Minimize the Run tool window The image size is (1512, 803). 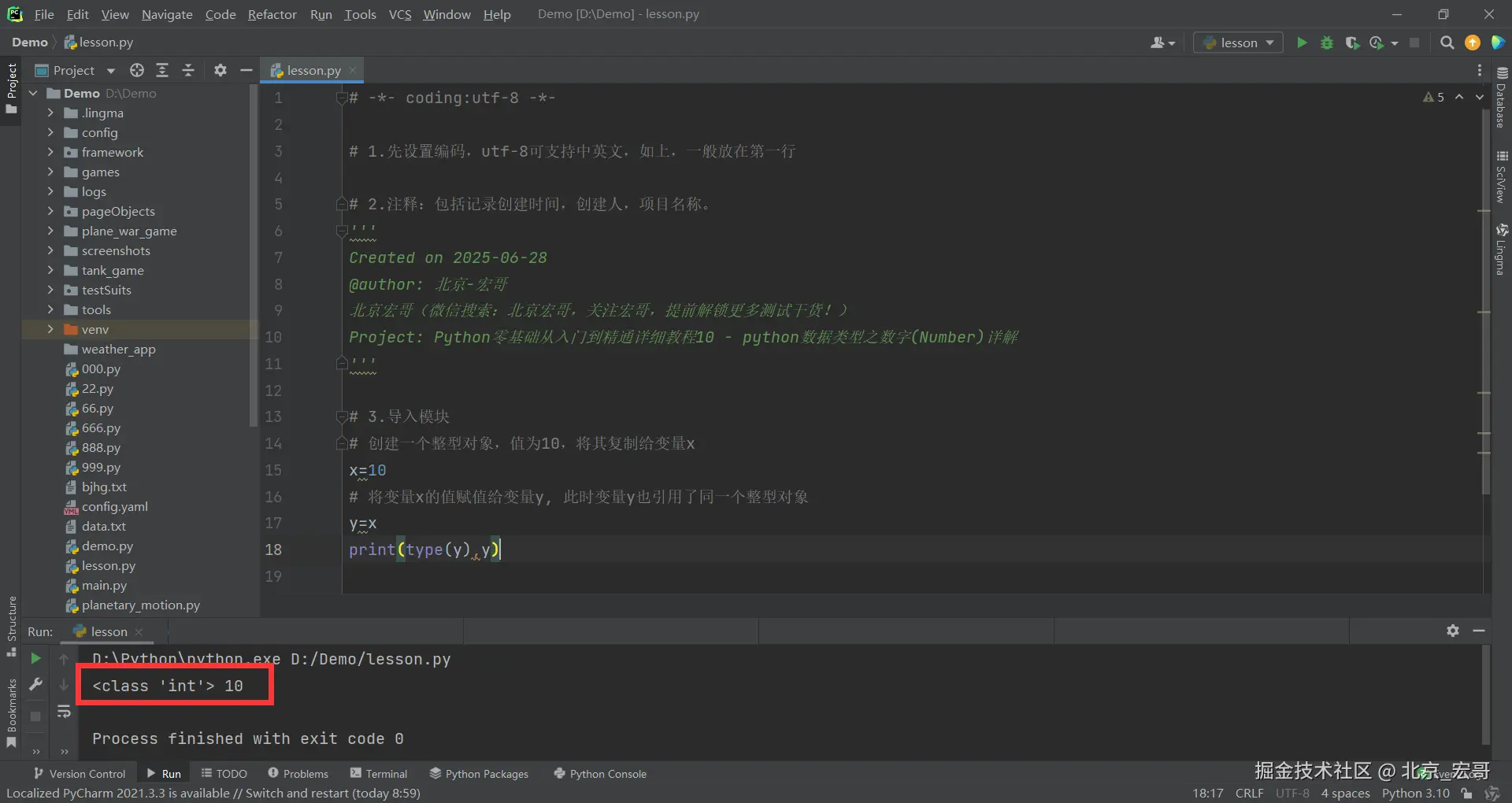[1479, 631]
